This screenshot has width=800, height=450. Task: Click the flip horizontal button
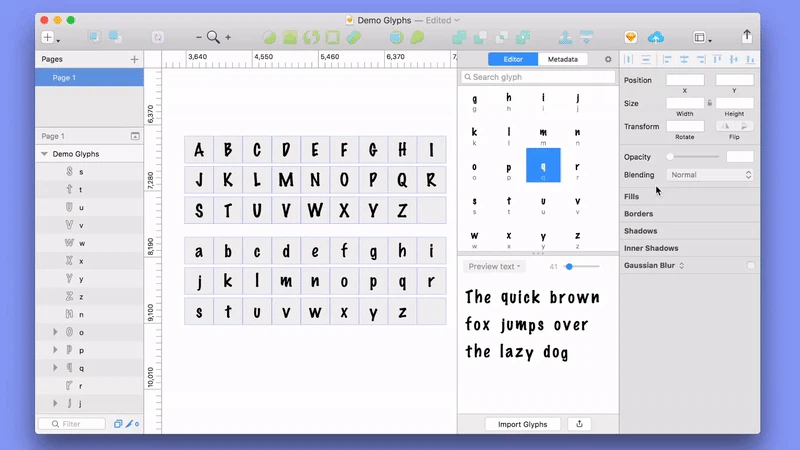coord(726,126)
